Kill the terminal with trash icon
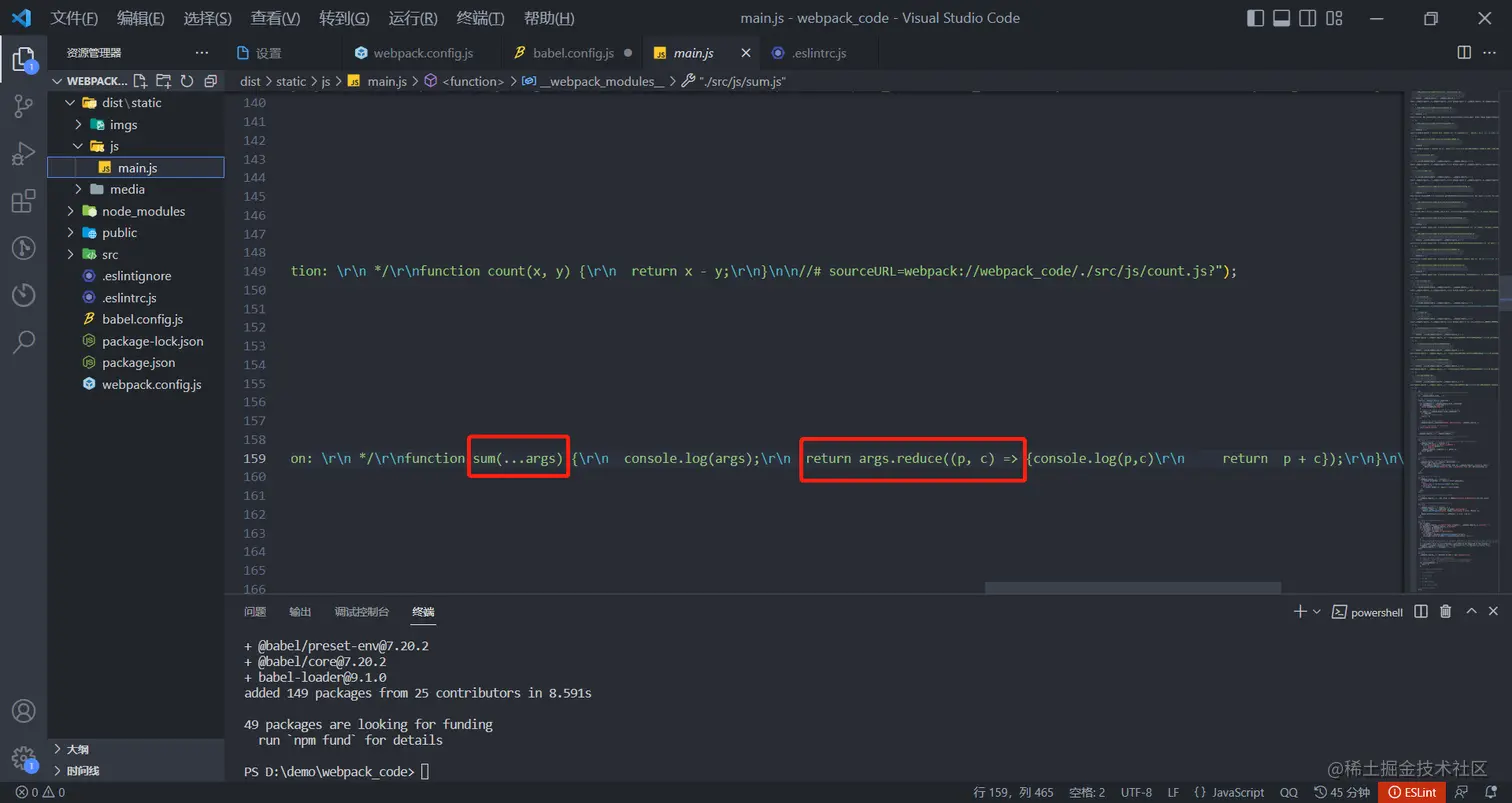The height and width of the screenshot is (803, 1512). pyautogui.click(x=1445, y=611)
